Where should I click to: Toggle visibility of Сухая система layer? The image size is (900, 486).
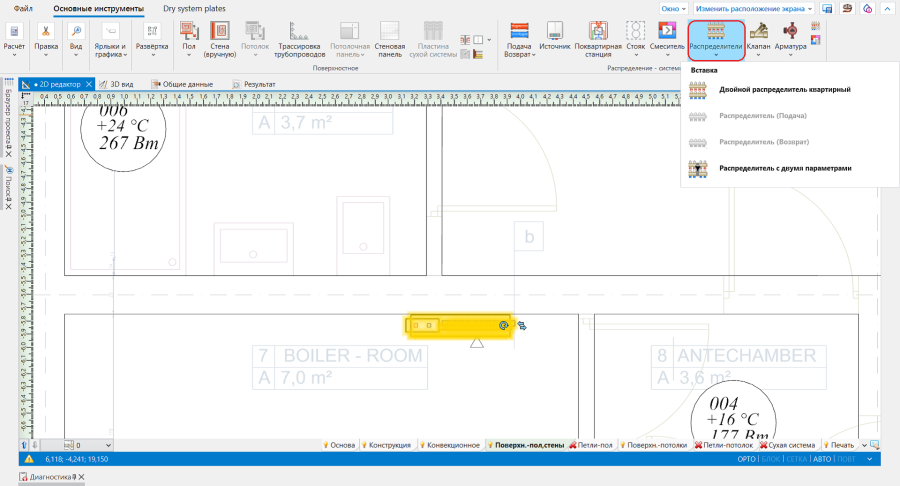pyautogui.click(x=763, y=445)
